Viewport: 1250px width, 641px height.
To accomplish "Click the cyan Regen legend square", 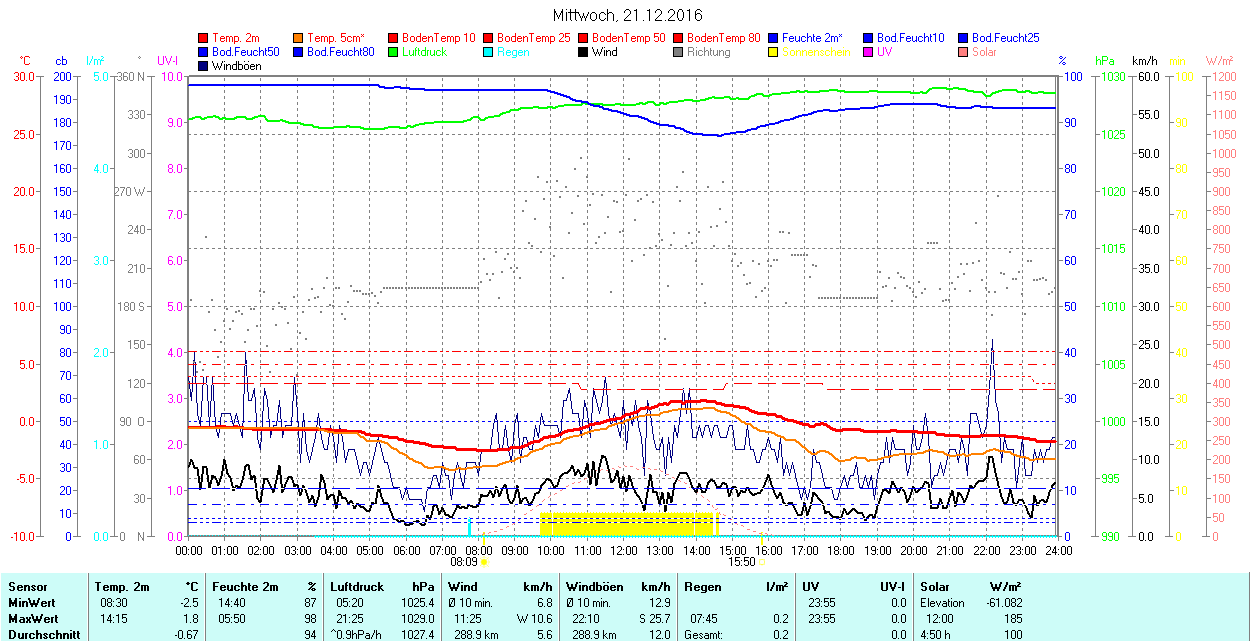I will 488,52.
